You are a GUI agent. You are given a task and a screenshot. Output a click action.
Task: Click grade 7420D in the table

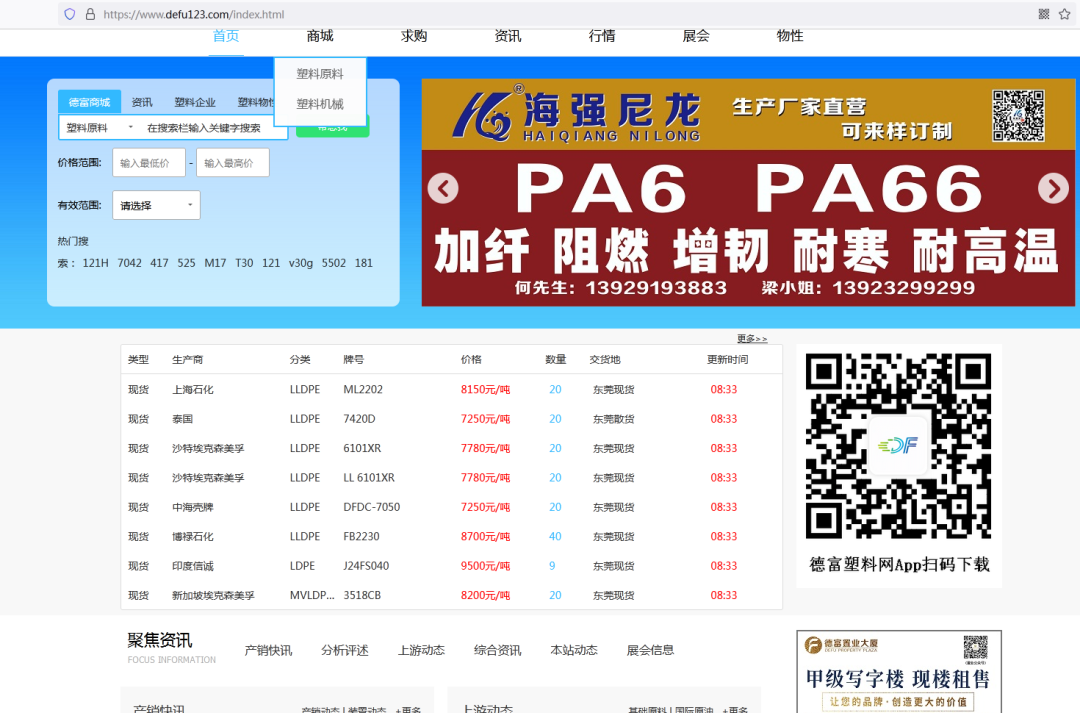click(x=360, y=419)
